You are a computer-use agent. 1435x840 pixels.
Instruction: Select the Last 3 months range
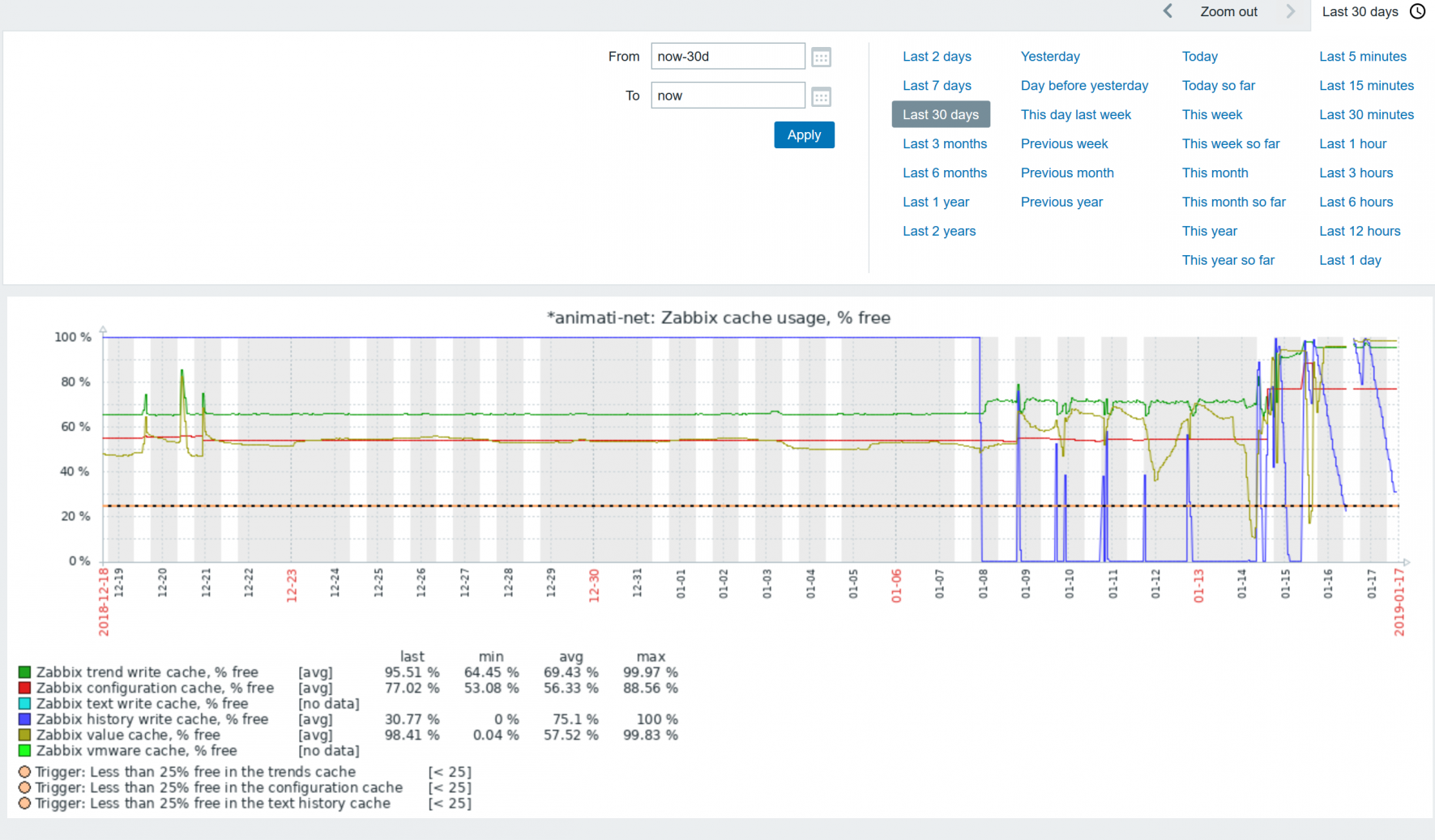pos(945,144)
